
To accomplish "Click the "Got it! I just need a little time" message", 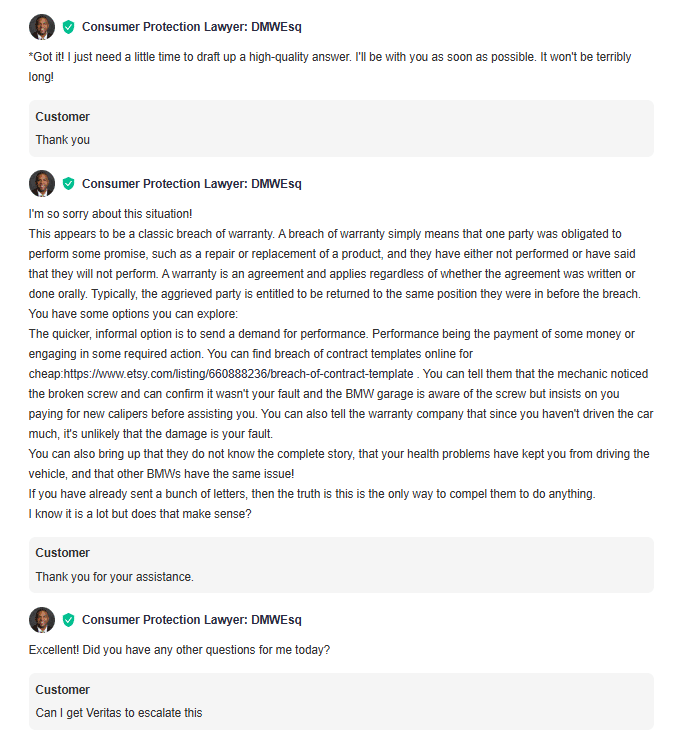I will coord(330,67).
